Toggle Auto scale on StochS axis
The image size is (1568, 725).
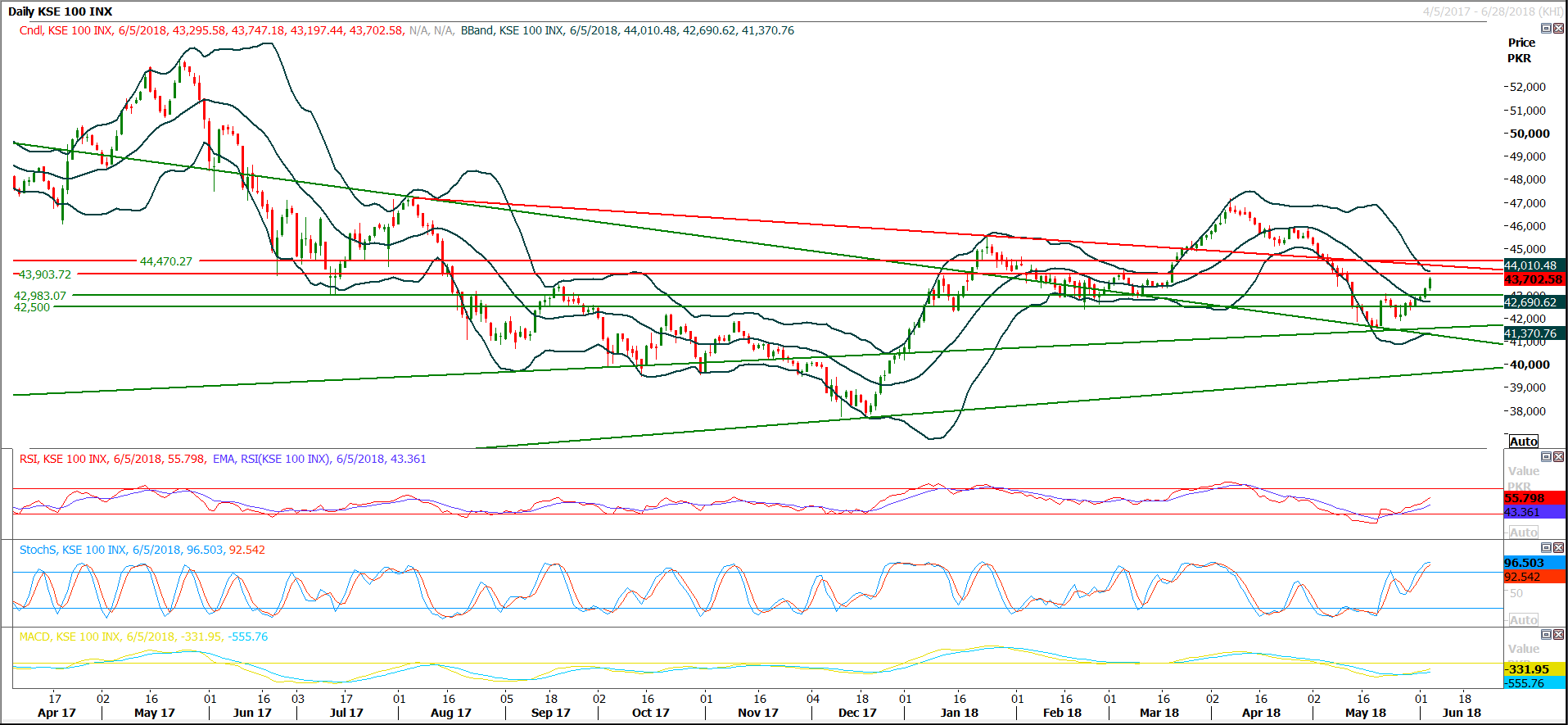click(1524, 619)
